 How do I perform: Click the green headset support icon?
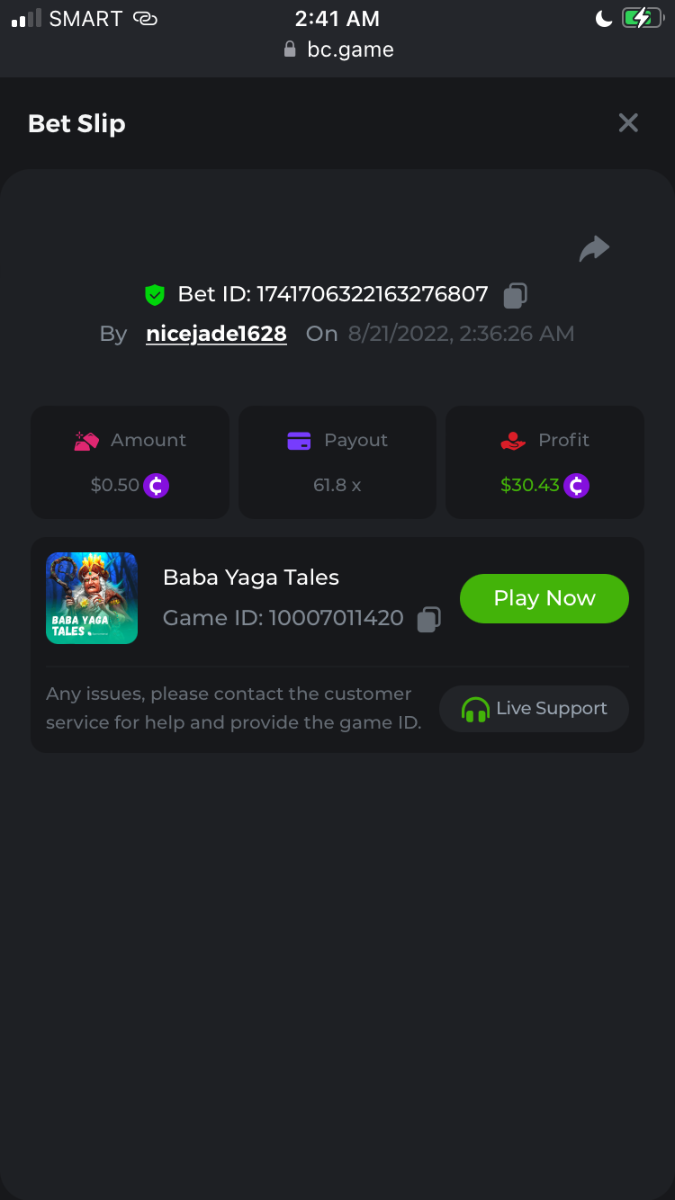tap(475, 709)
